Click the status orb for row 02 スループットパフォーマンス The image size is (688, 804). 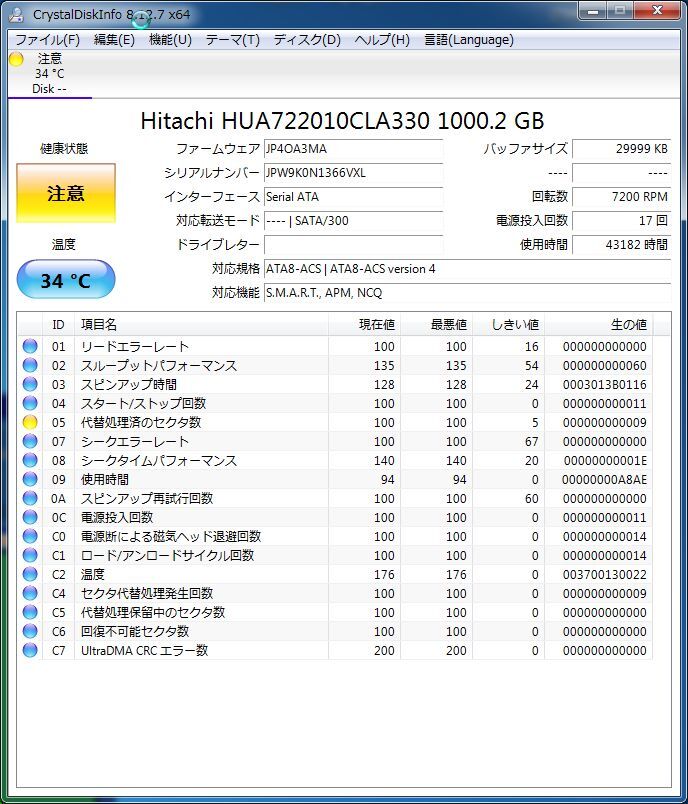30,365
